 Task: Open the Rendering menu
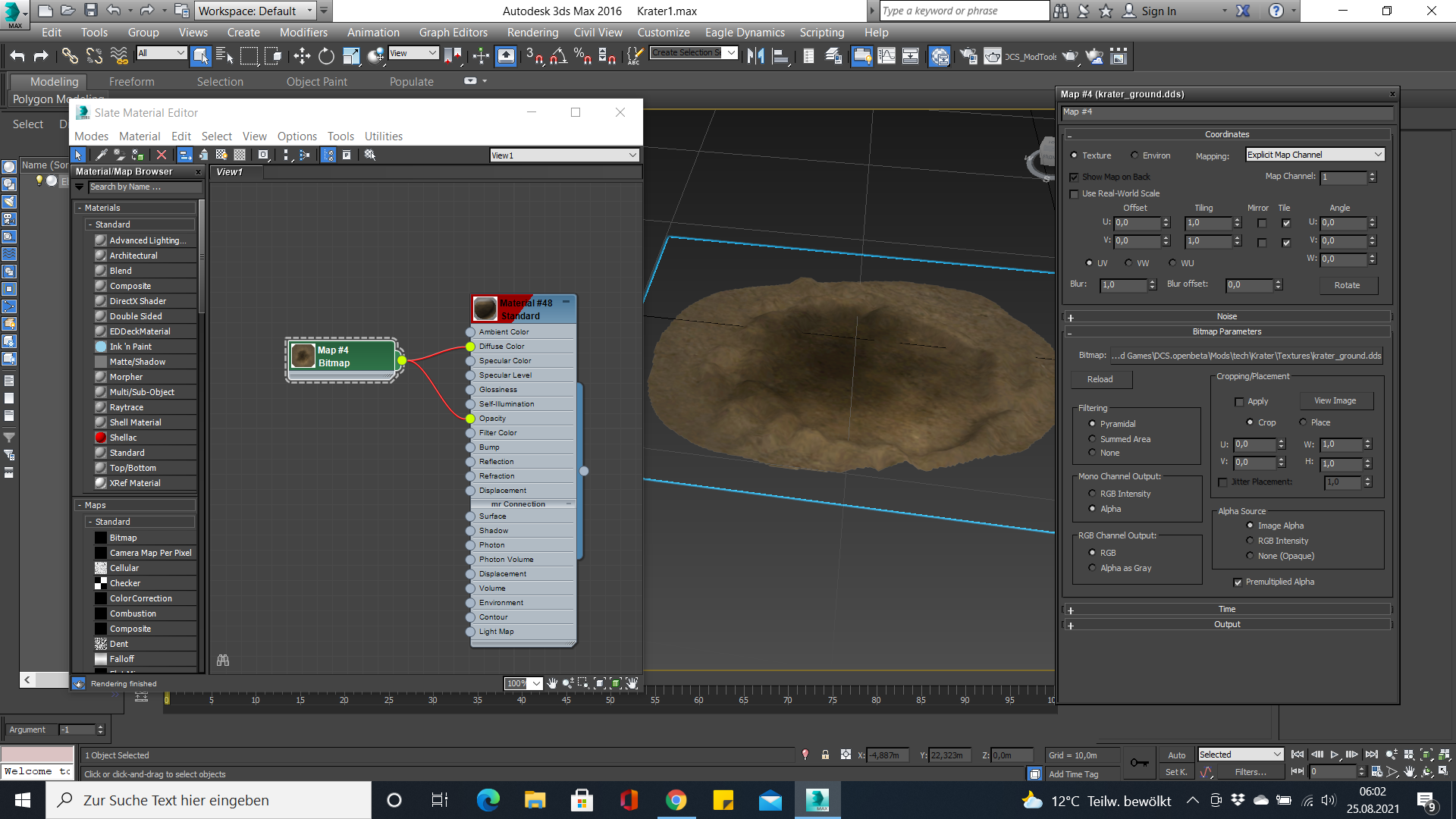click(x=532, y=33)
